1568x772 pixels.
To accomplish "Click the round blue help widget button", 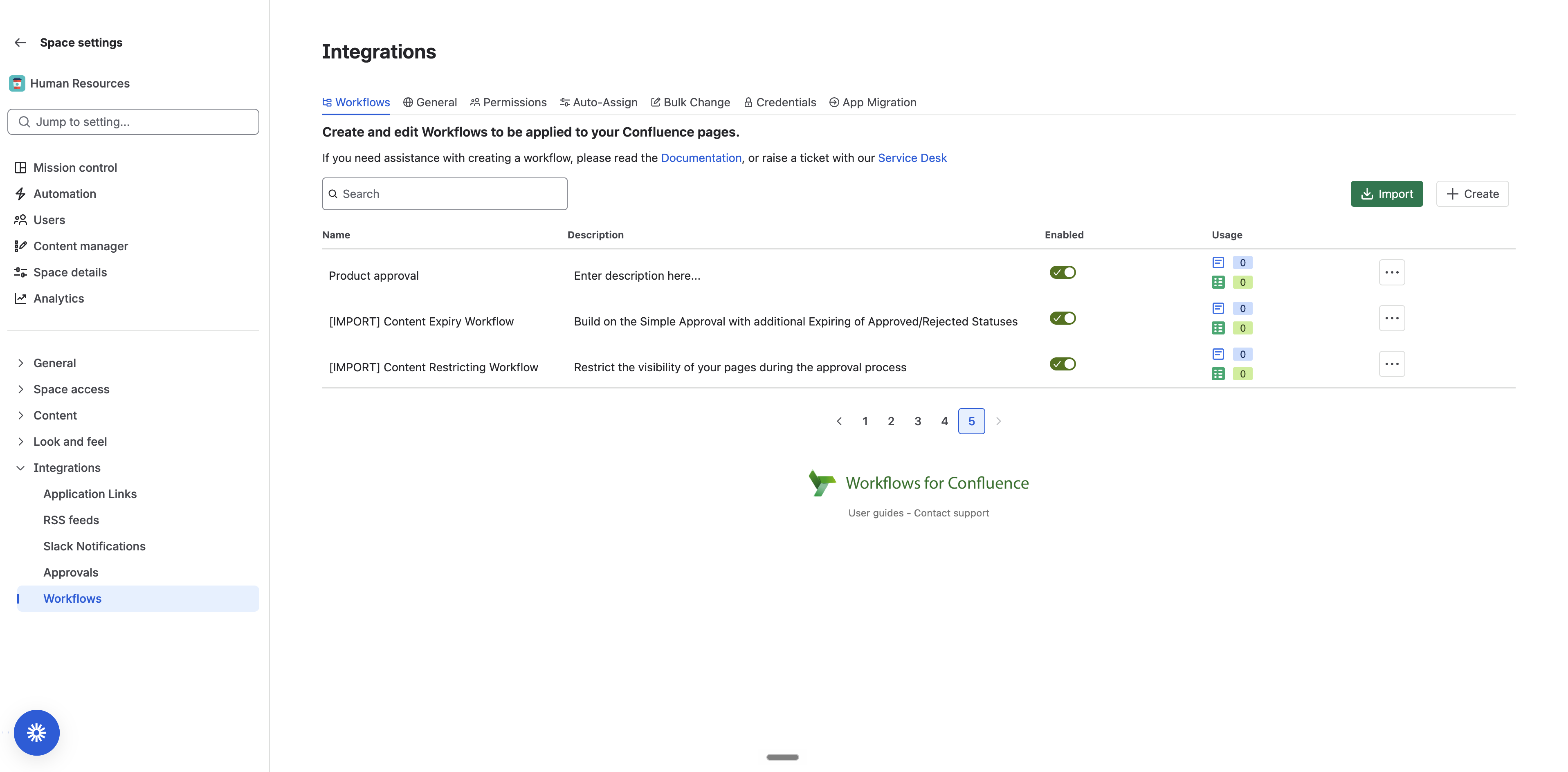I will point(36,732).
